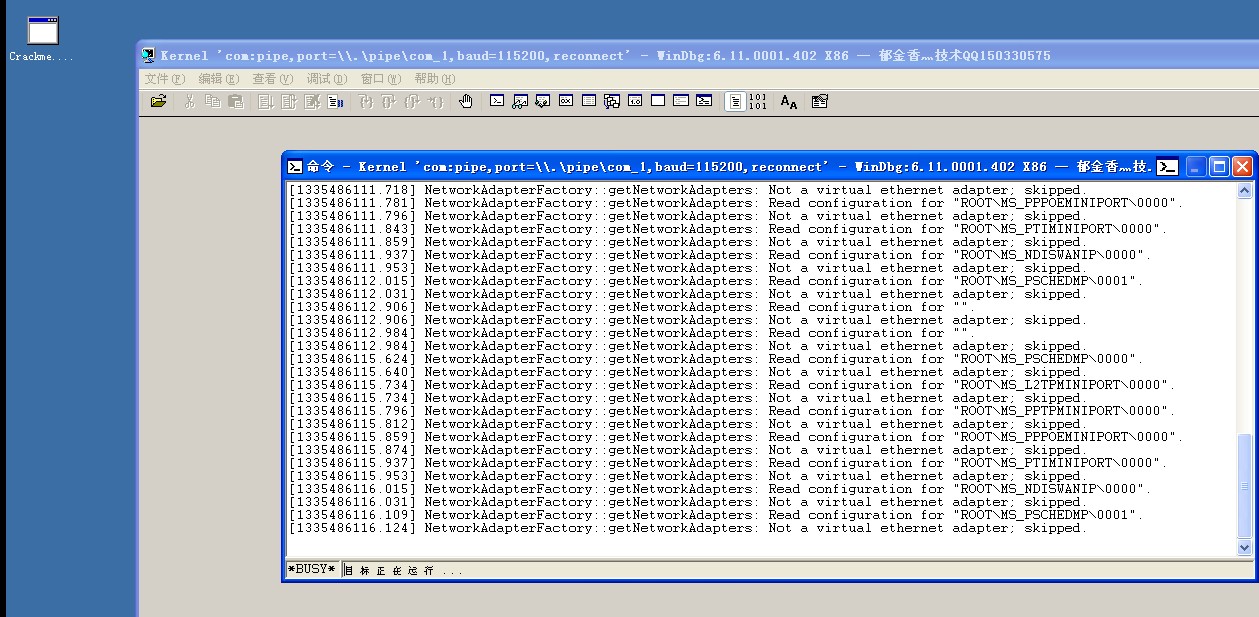1259x617 pixels.
Task: Open the 文件(F) menu
Action: pyautogui.click(x=165, y=78)
